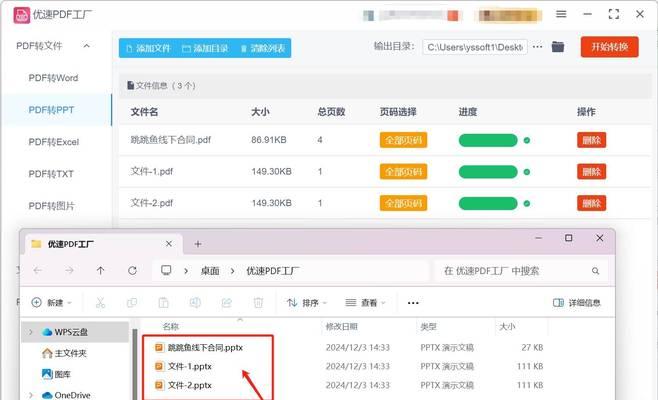The width and height of the screenshot is (658, 400).
Task: Open the hamburger menu in the title bar
Action: (561, 14)
